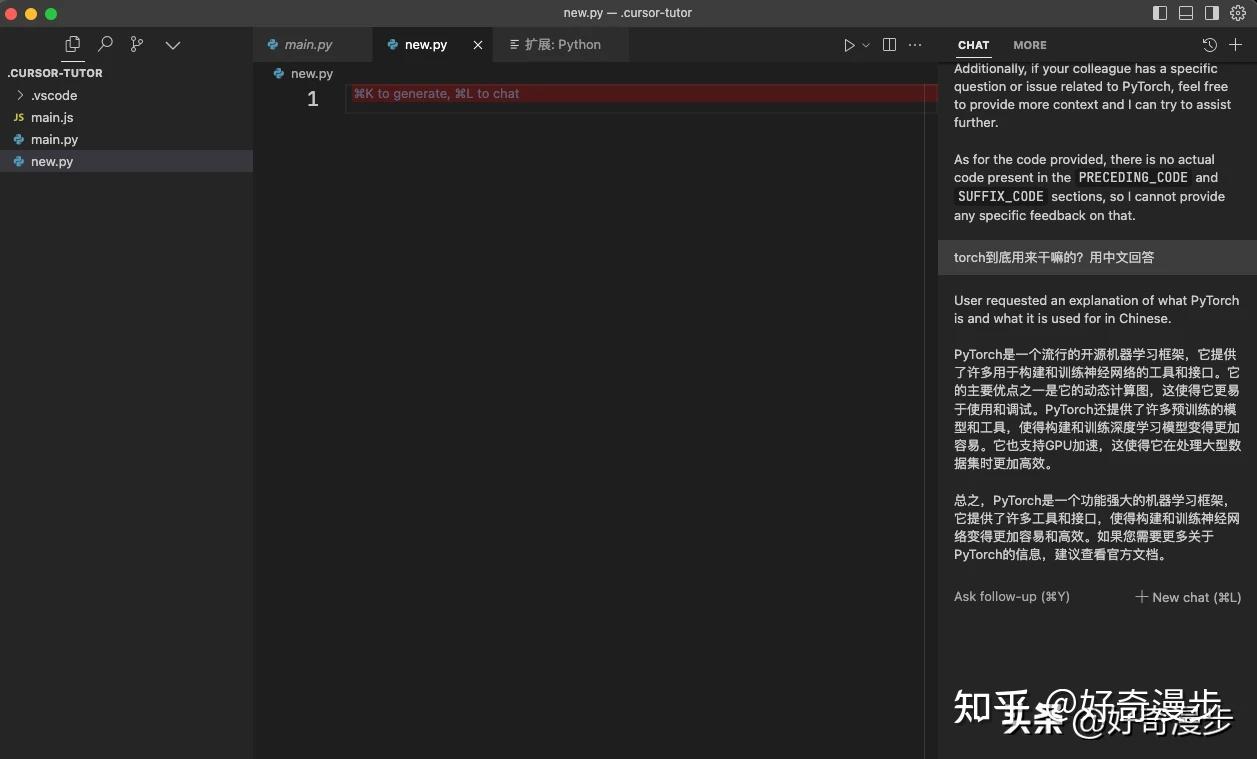Viewport: 1257px width, 759px height.
Task: Click the New chat (⌘L) button
Action: point(1188,597)
